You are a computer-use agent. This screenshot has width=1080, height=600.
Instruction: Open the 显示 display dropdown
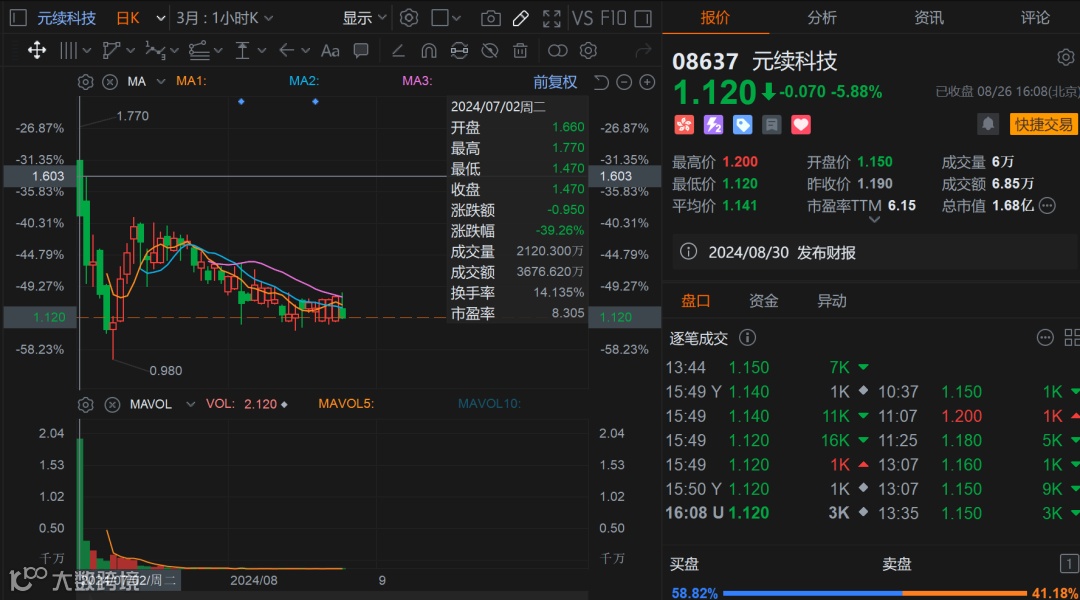click(364, 18)
